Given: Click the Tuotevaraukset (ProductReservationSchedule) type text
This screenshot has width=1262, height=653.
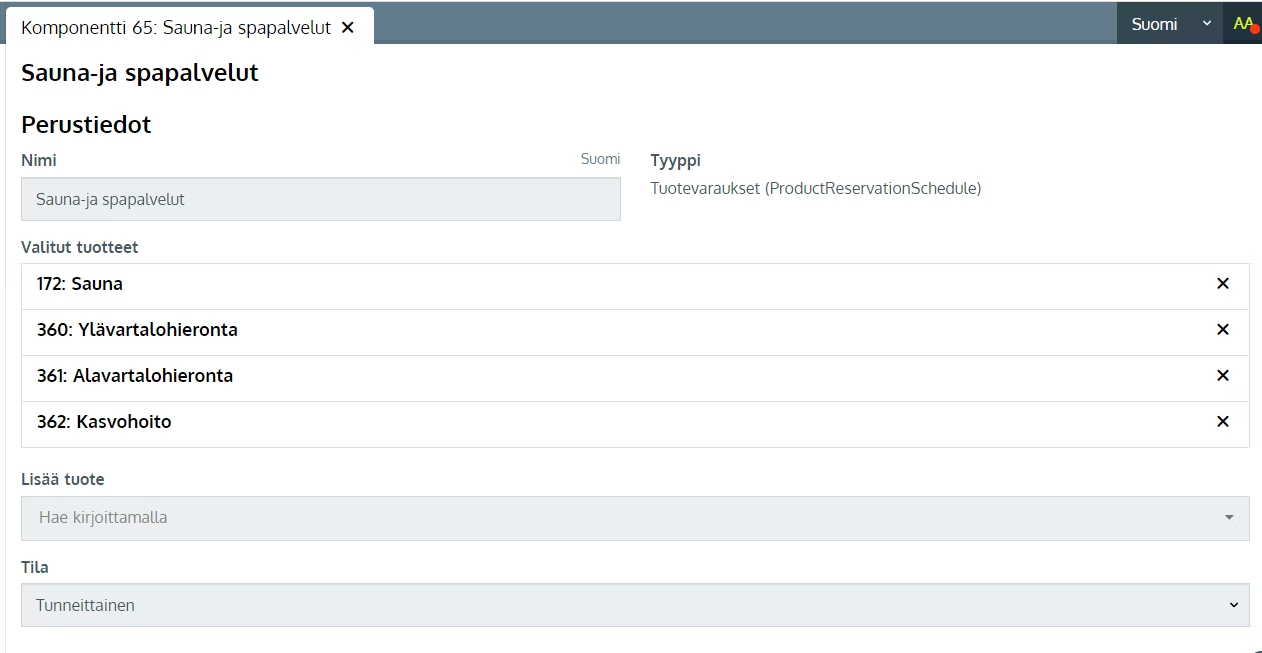Looking at the screenshot, I should click(816, 188).
